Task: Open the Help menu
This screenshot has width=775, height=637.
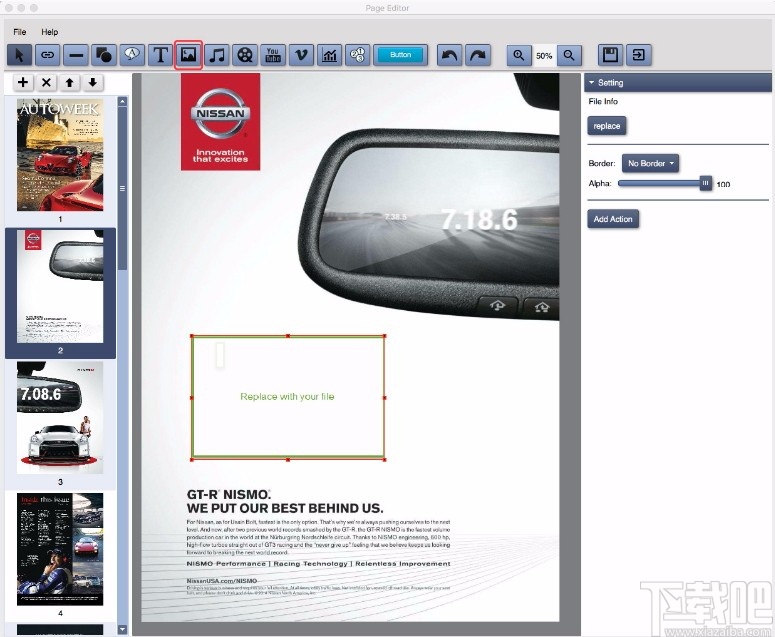Action: (x=49, y=32)
